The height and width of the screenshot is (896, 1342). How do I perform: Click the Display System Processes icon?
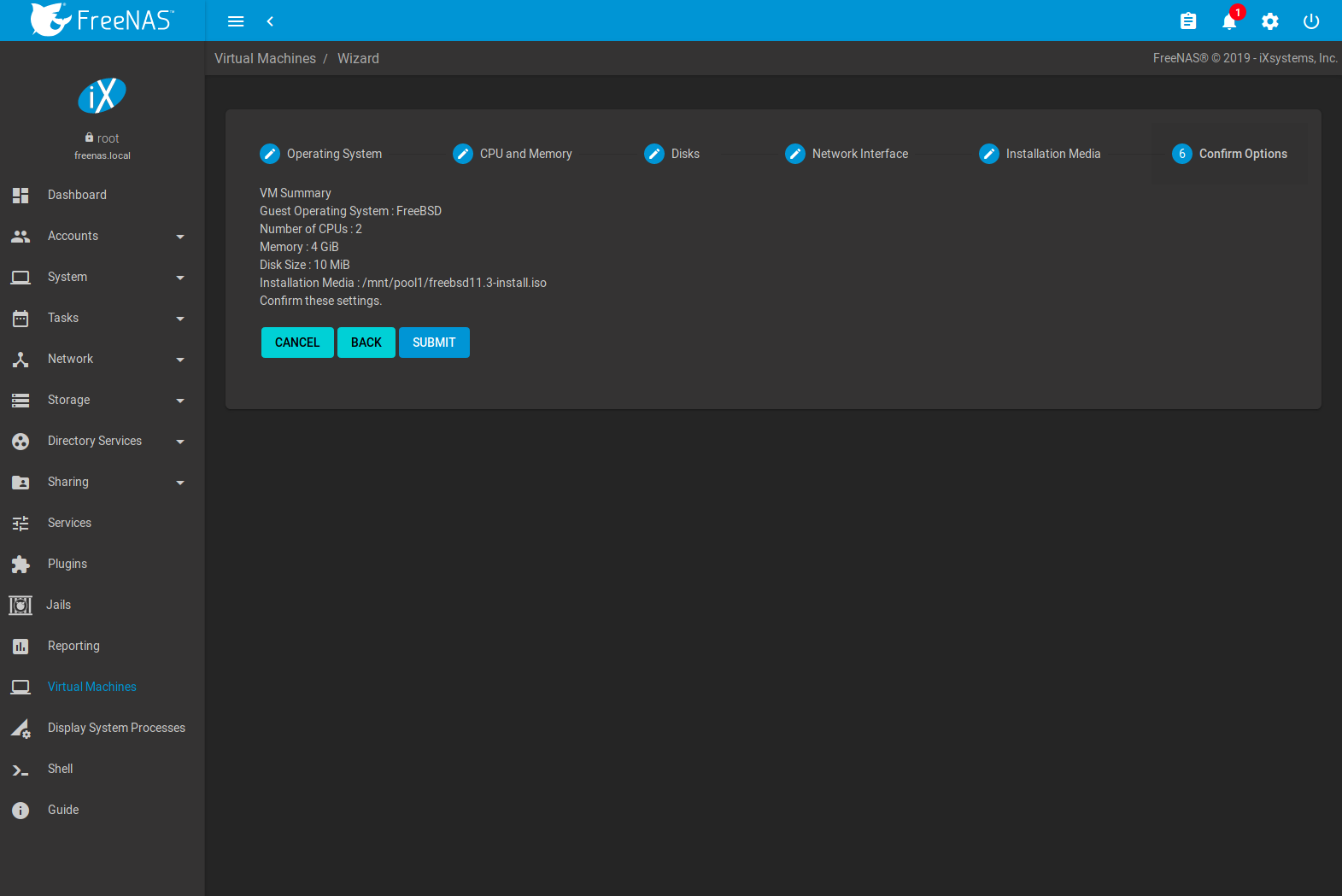click(x=21, y=728)
